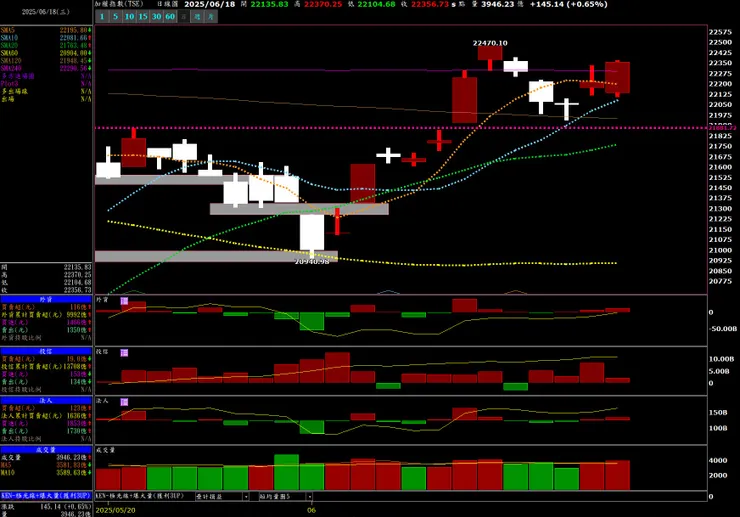
Task: Choose the 60-minute timeframe button
Action: (170, 17)
